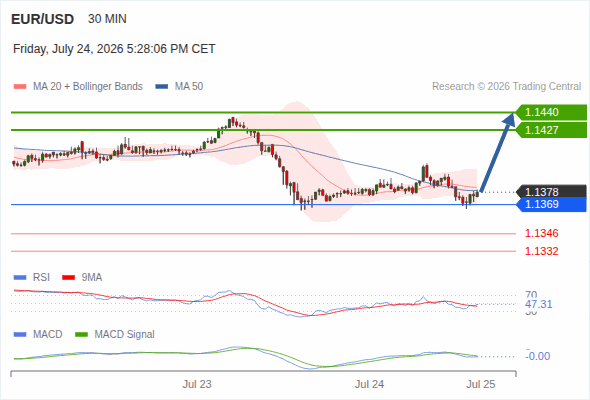
Task: Select the 1.1440 resistance price tag
Action: pos(551,112)
